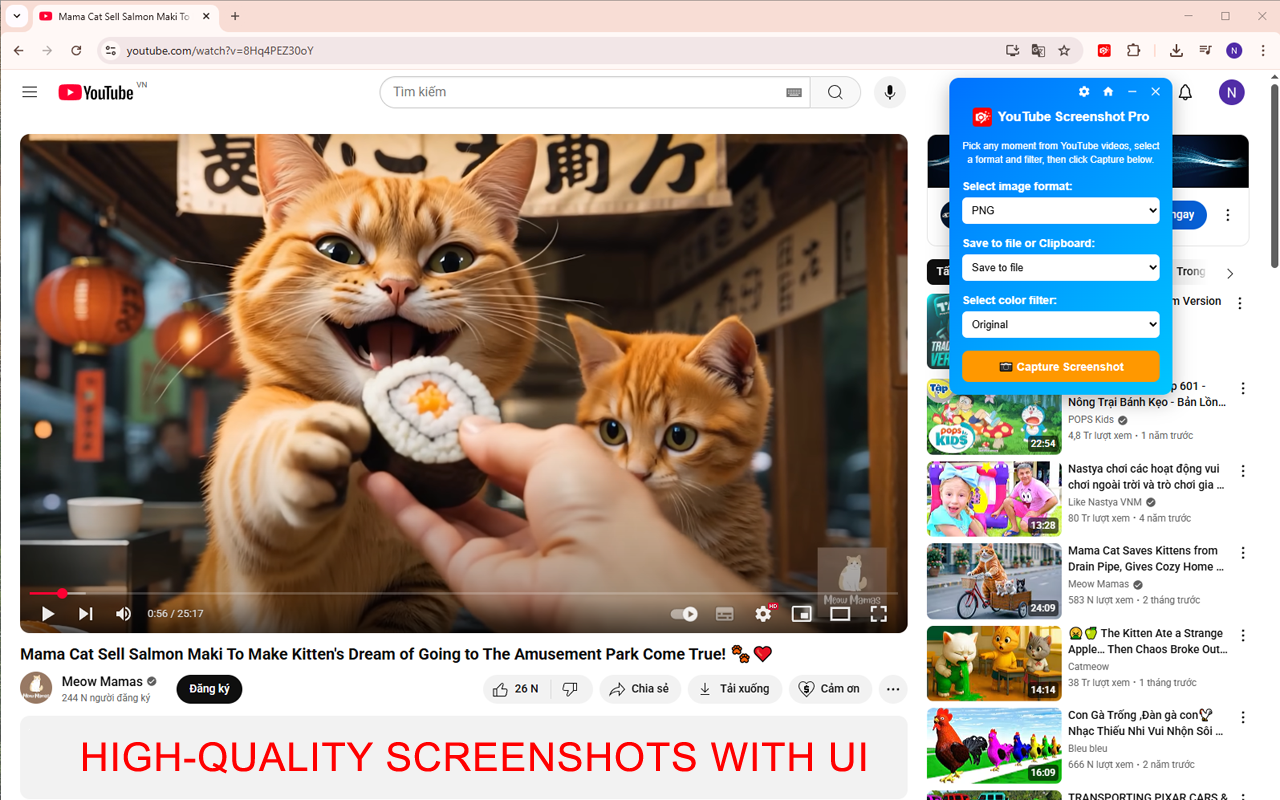Open the media controls icon
Screen dimensions: 1280x800
click(1205, 50)
